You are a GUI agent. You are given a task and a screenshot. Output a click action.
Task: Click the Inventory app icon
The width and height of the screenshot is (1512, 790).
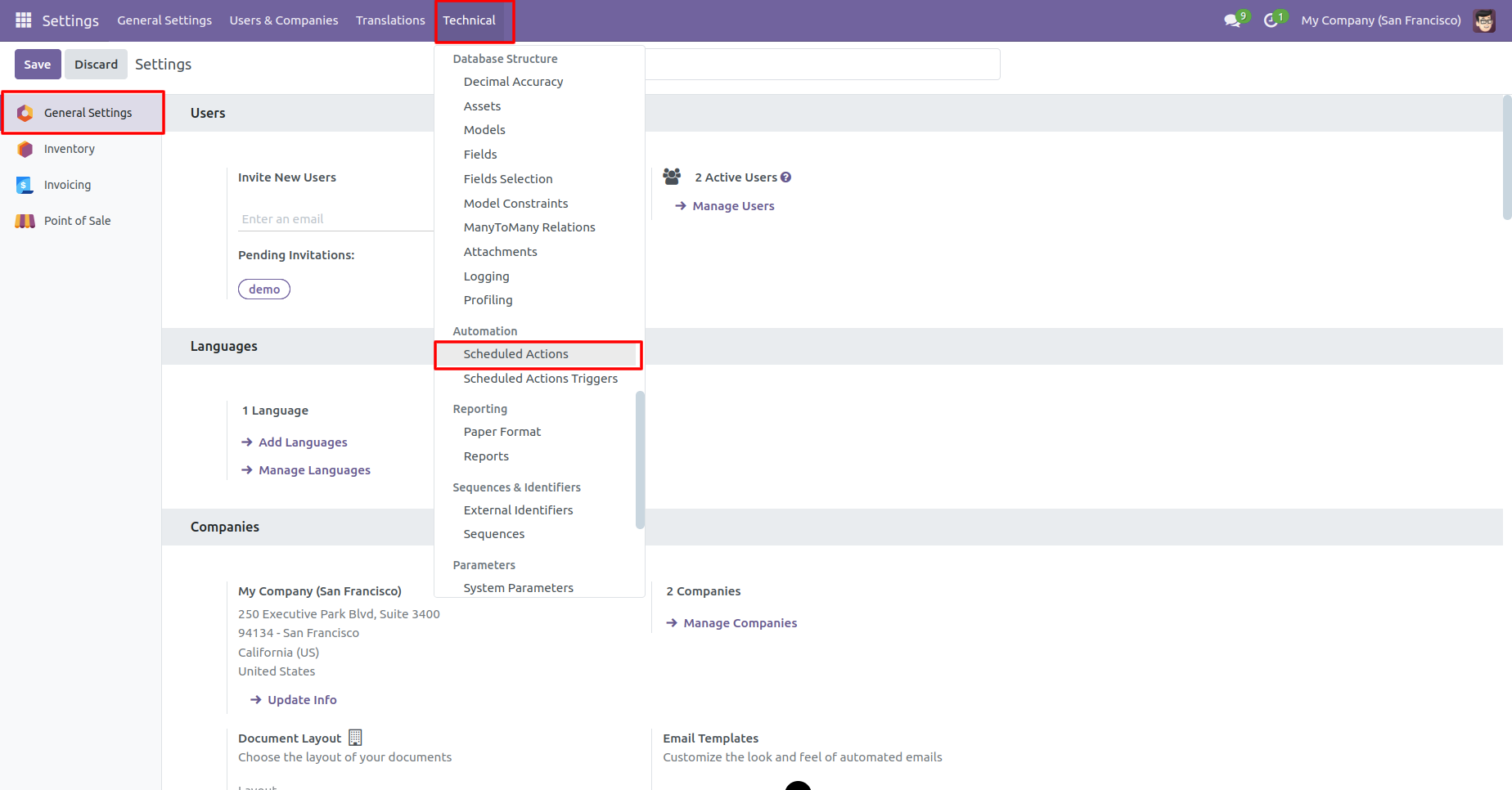click(x=25, y=149)
